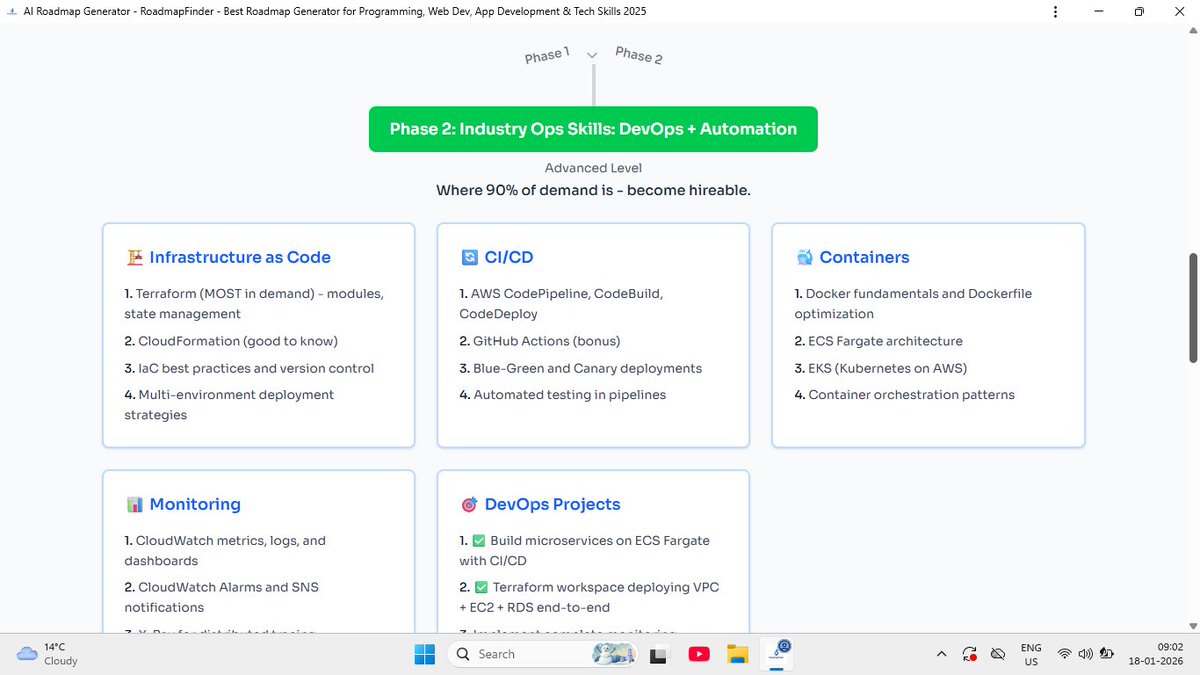
Task: Click "Where 90% of demand is" tagline
Action: coord(593,189)
